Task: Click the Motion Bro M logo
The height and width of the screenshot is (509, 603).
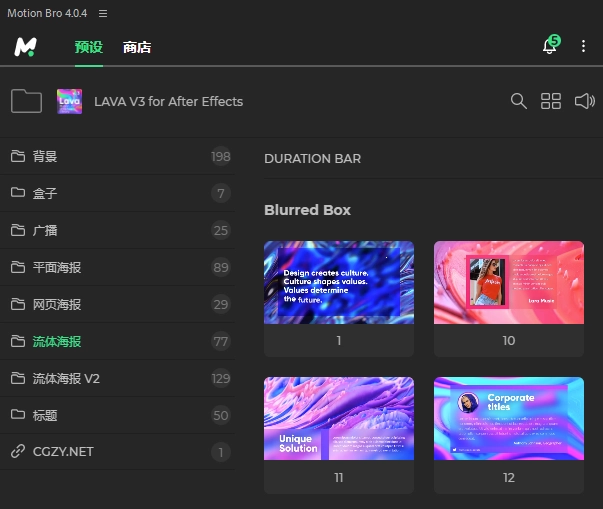Action: 25,47
